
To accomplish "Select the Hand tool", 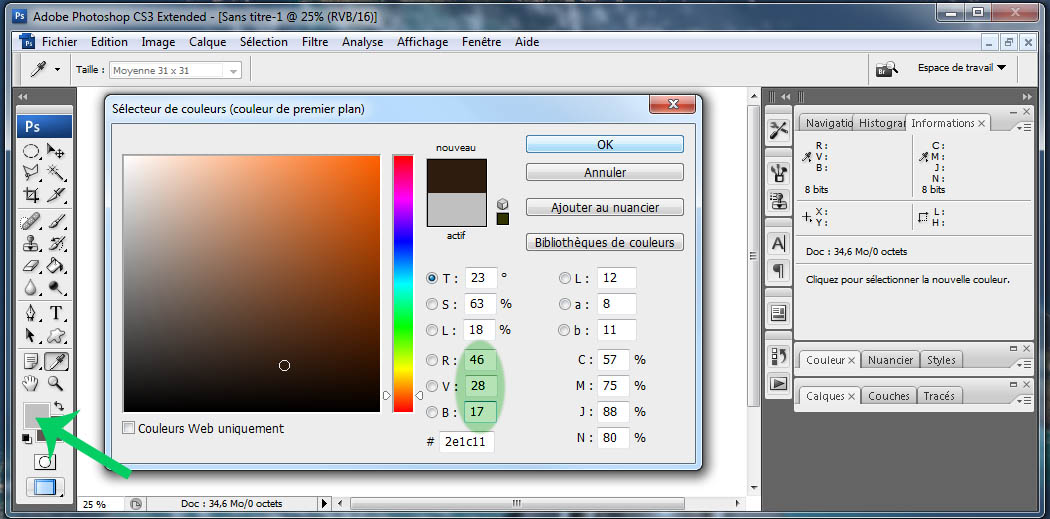I will click(x=31, y=384).
